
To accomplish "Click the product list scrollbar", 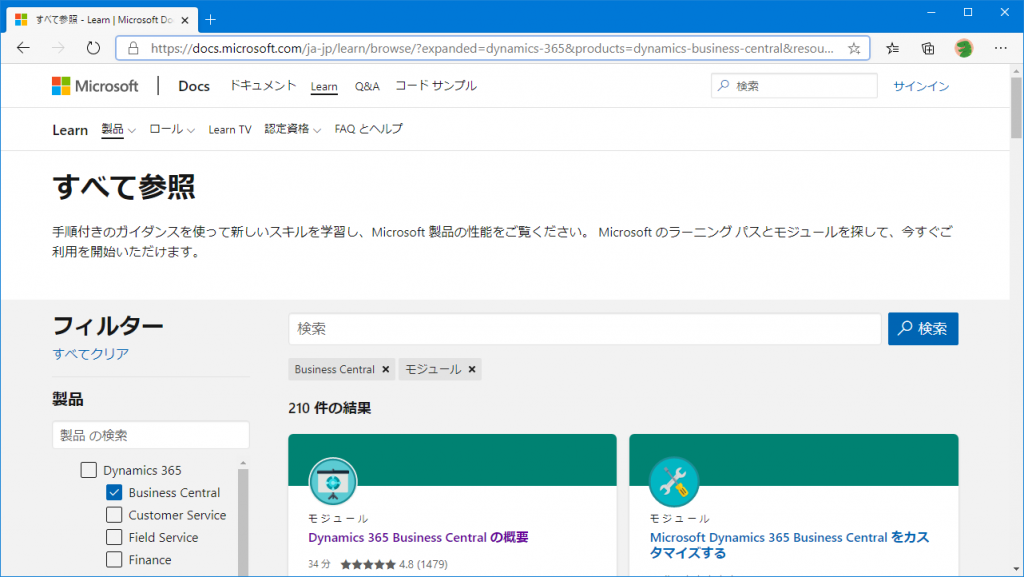I will (x=243, y=522).
